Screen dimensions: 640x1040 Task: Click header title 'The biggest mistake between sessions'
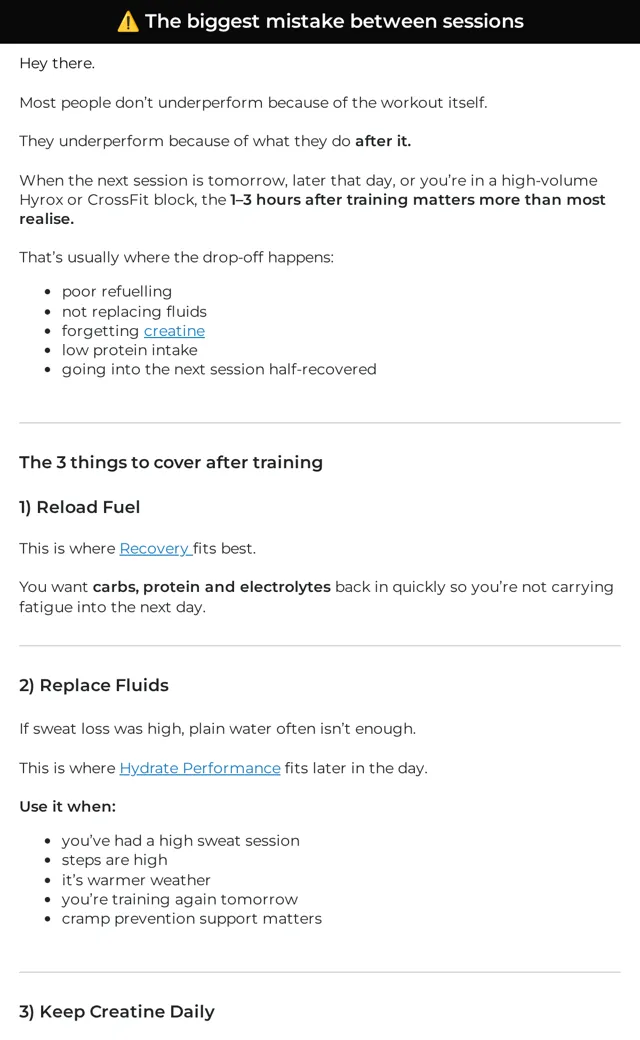click(334, 21)
